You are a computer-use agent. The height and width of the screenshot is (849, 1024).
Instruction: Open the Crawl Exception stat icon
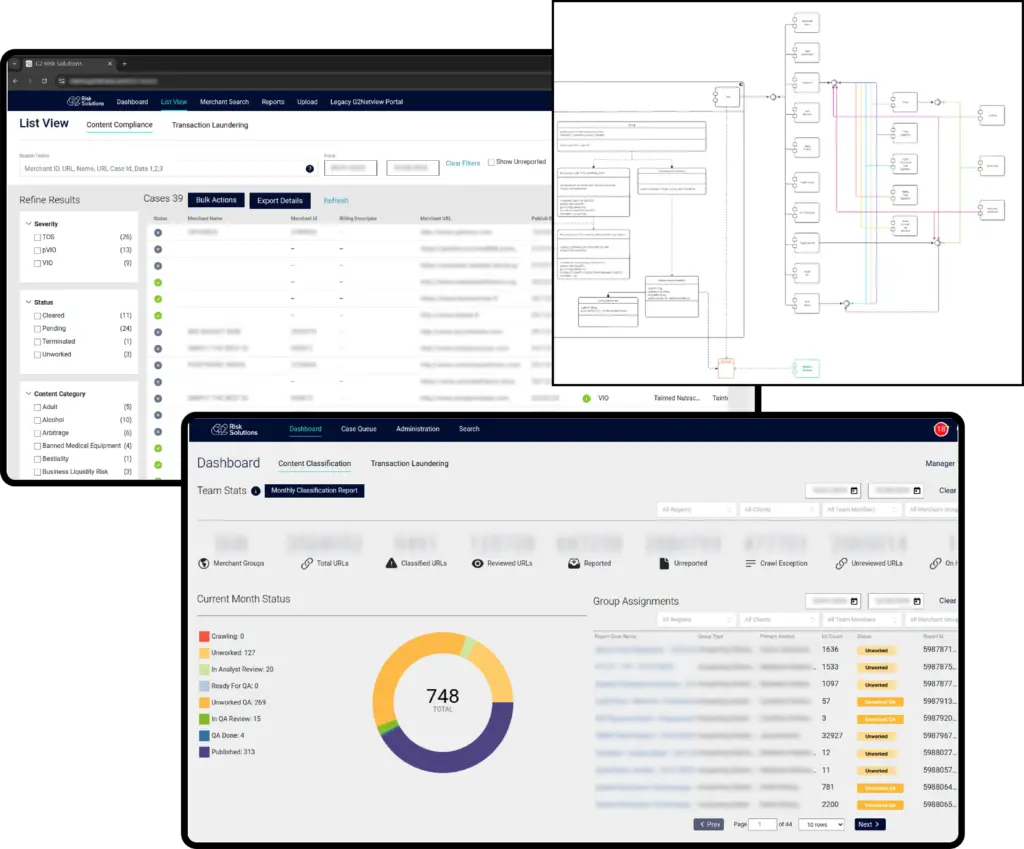pyautogui.click(x=750, y=562)
